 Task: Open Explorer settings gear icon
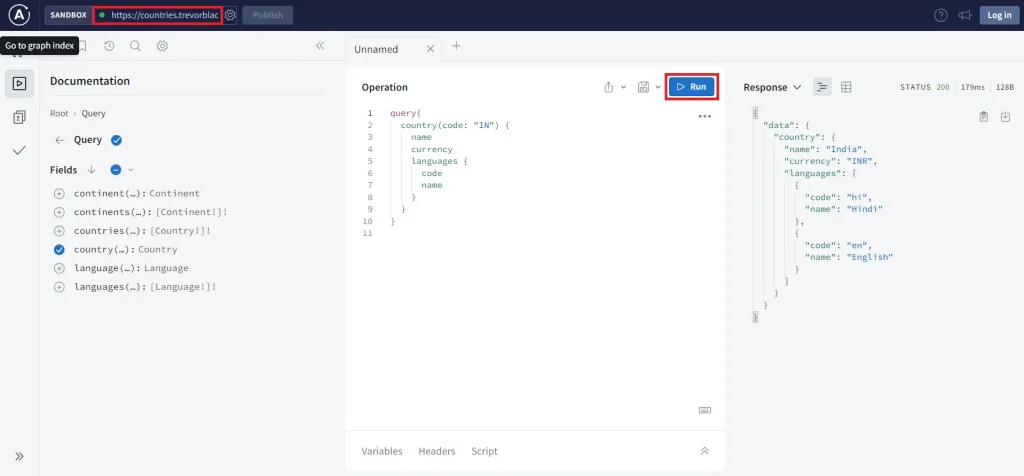point(162,46)
